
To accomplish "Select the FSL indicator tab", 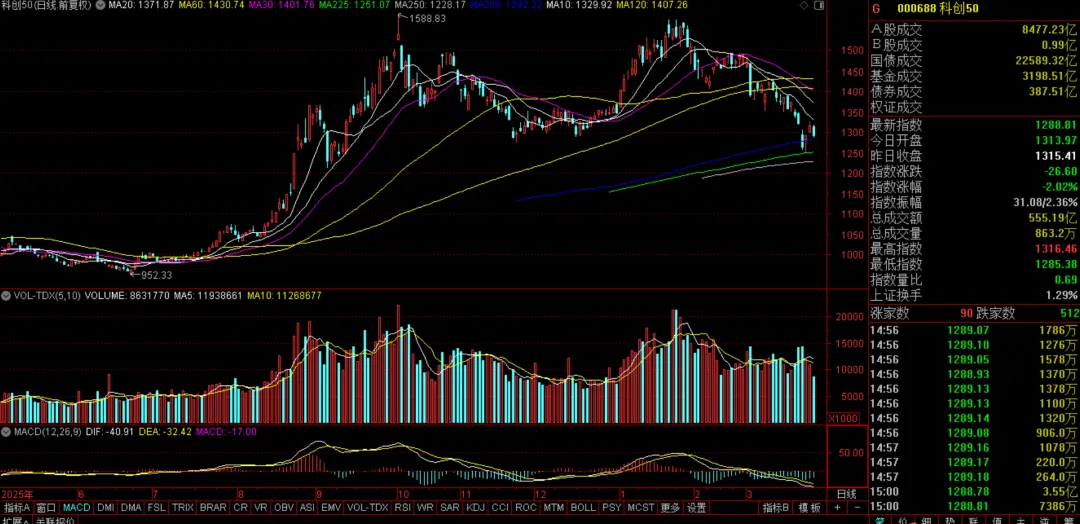I will pyautogui.click(x=157, y=507).
